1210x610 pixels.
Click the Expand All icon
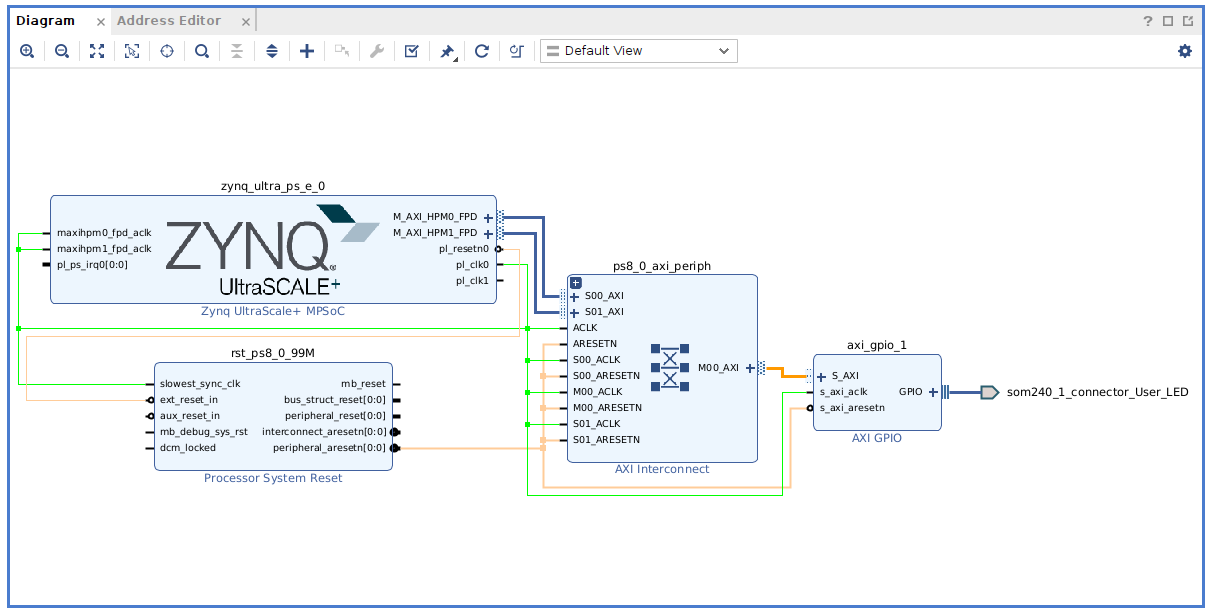[272, 51]
